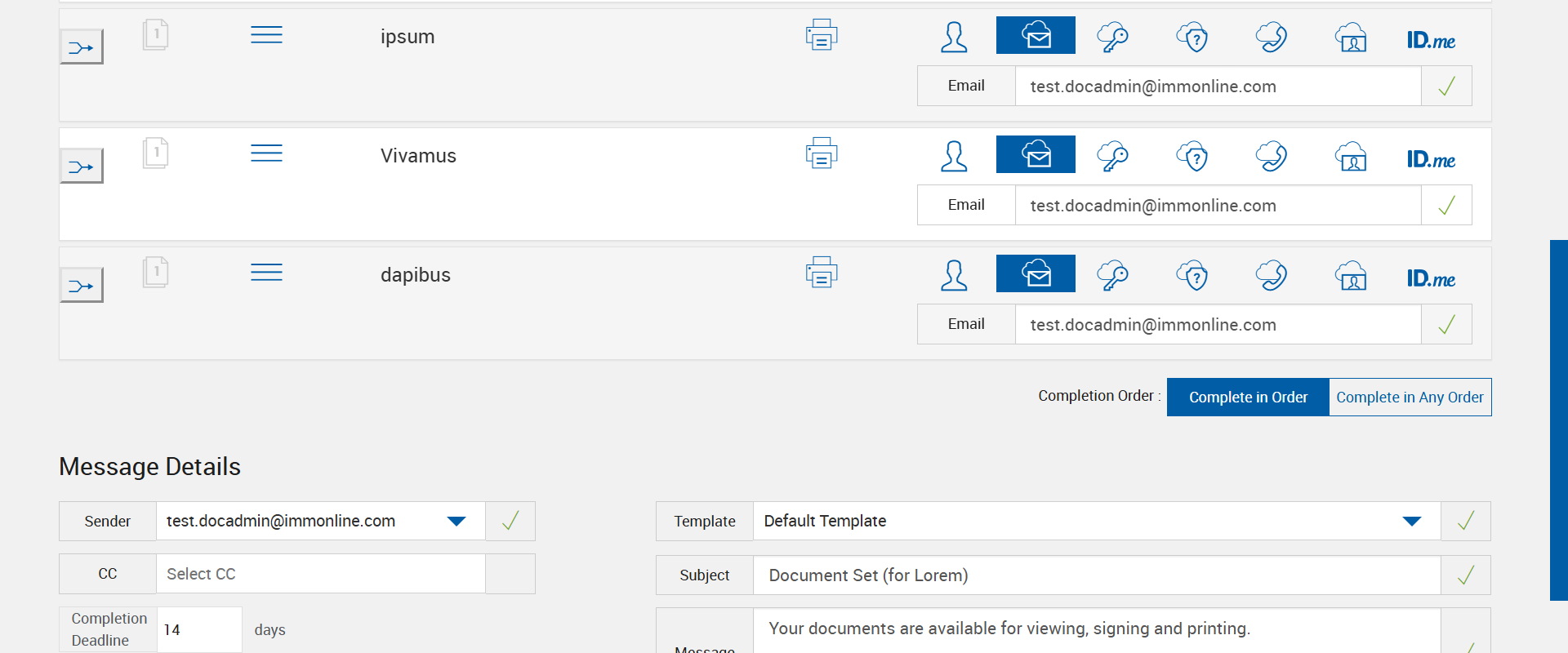Viewport: 1568px width, 653px height.
Task: Switch to Complete in Any Order
Action: (1410, 398)
